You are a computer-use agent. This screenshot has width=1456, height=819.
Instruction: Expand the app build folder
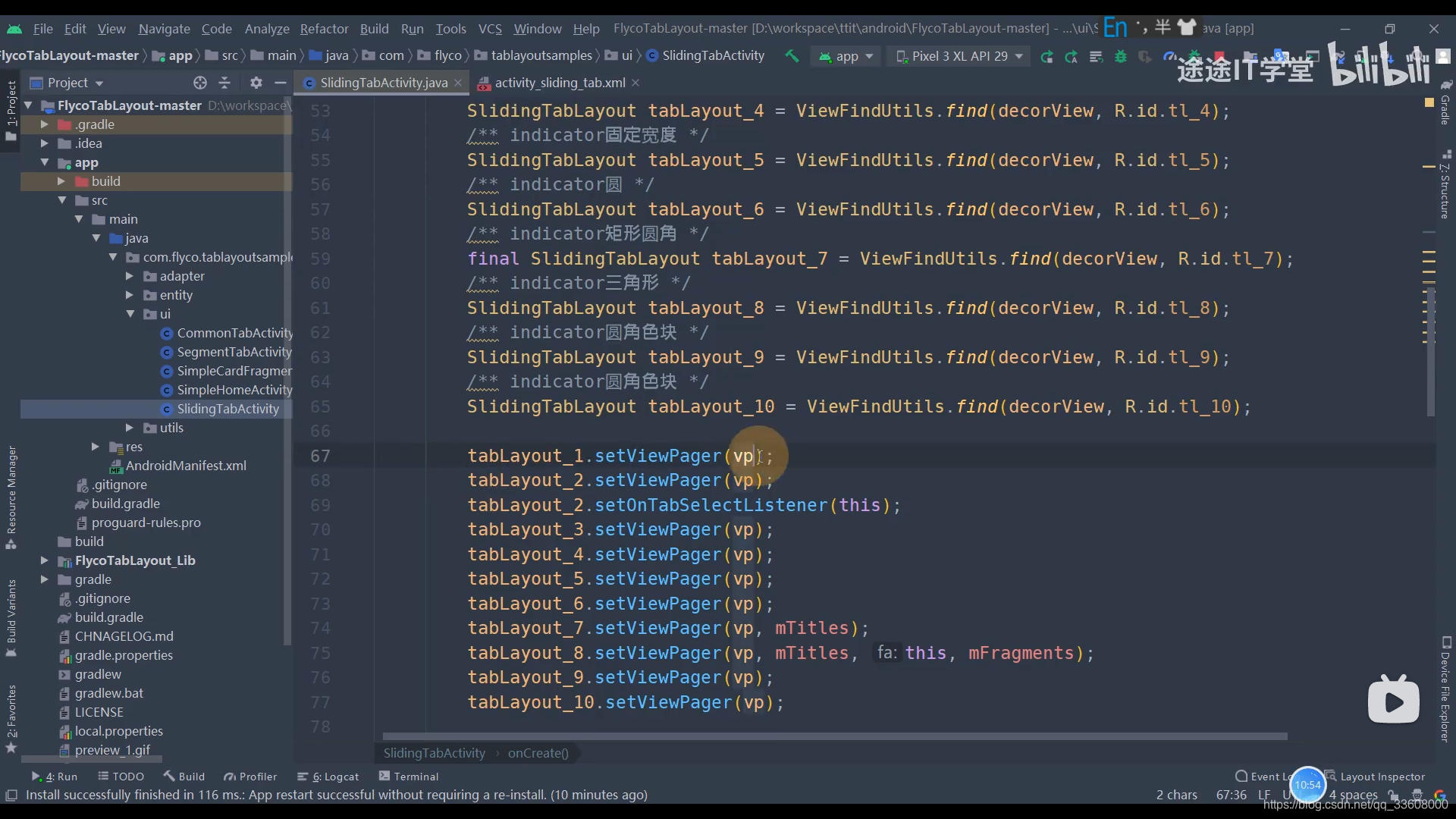[61, 181]
